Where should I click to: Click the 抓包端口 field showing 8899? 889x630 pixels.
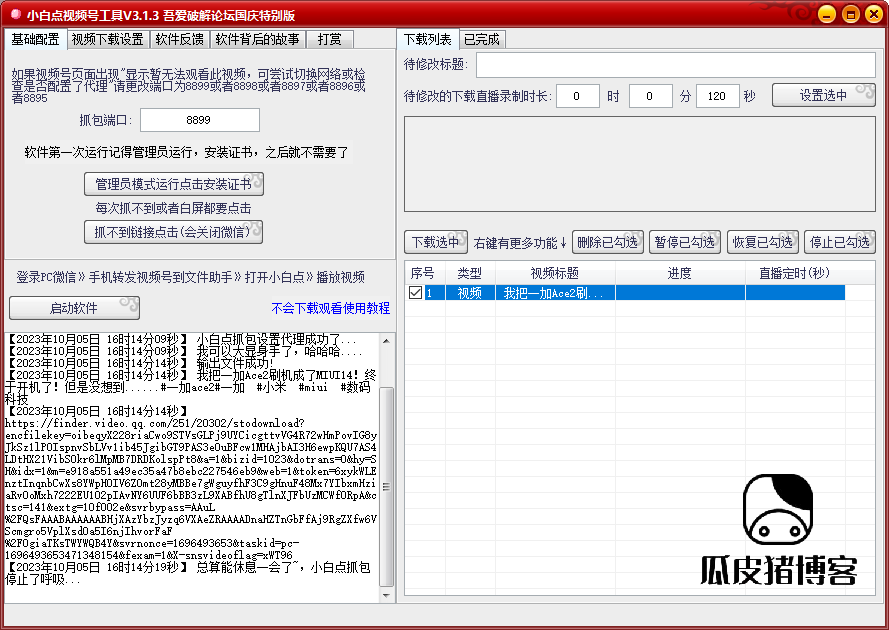[200, 120]
